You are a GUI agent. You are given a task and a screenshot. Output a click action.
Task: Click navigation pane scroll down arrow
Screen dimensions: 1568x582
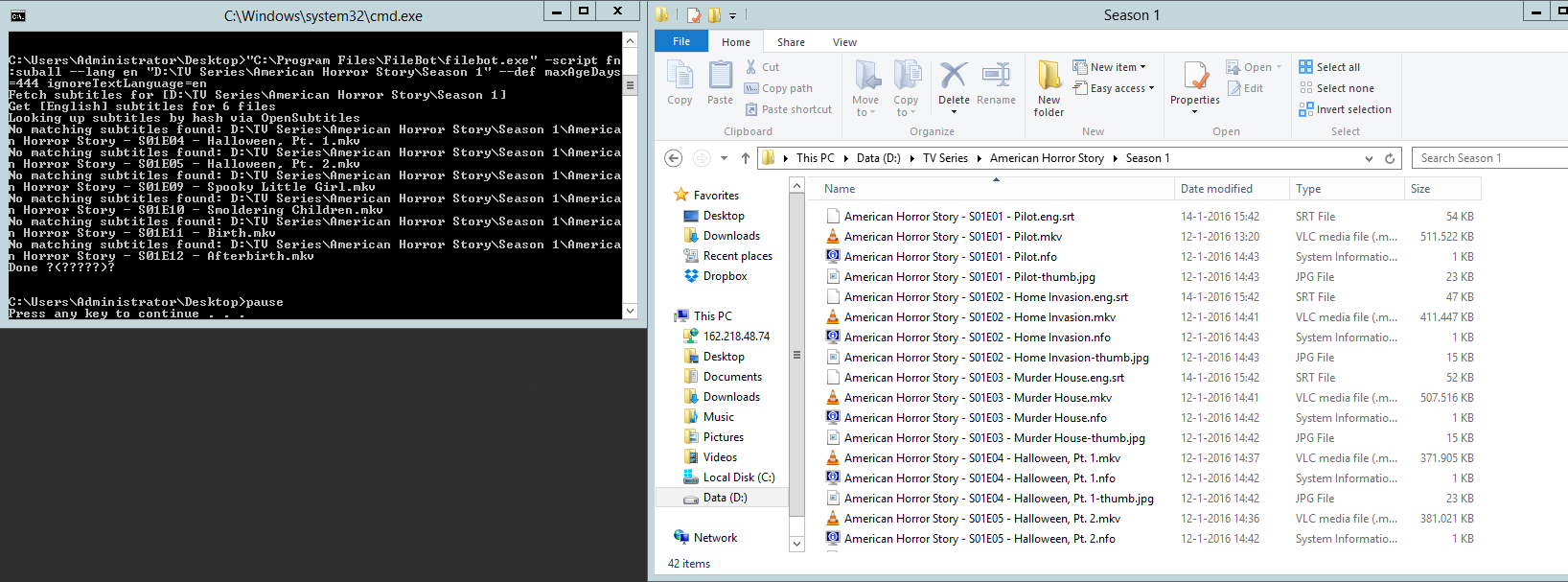[x=796, y=544]
